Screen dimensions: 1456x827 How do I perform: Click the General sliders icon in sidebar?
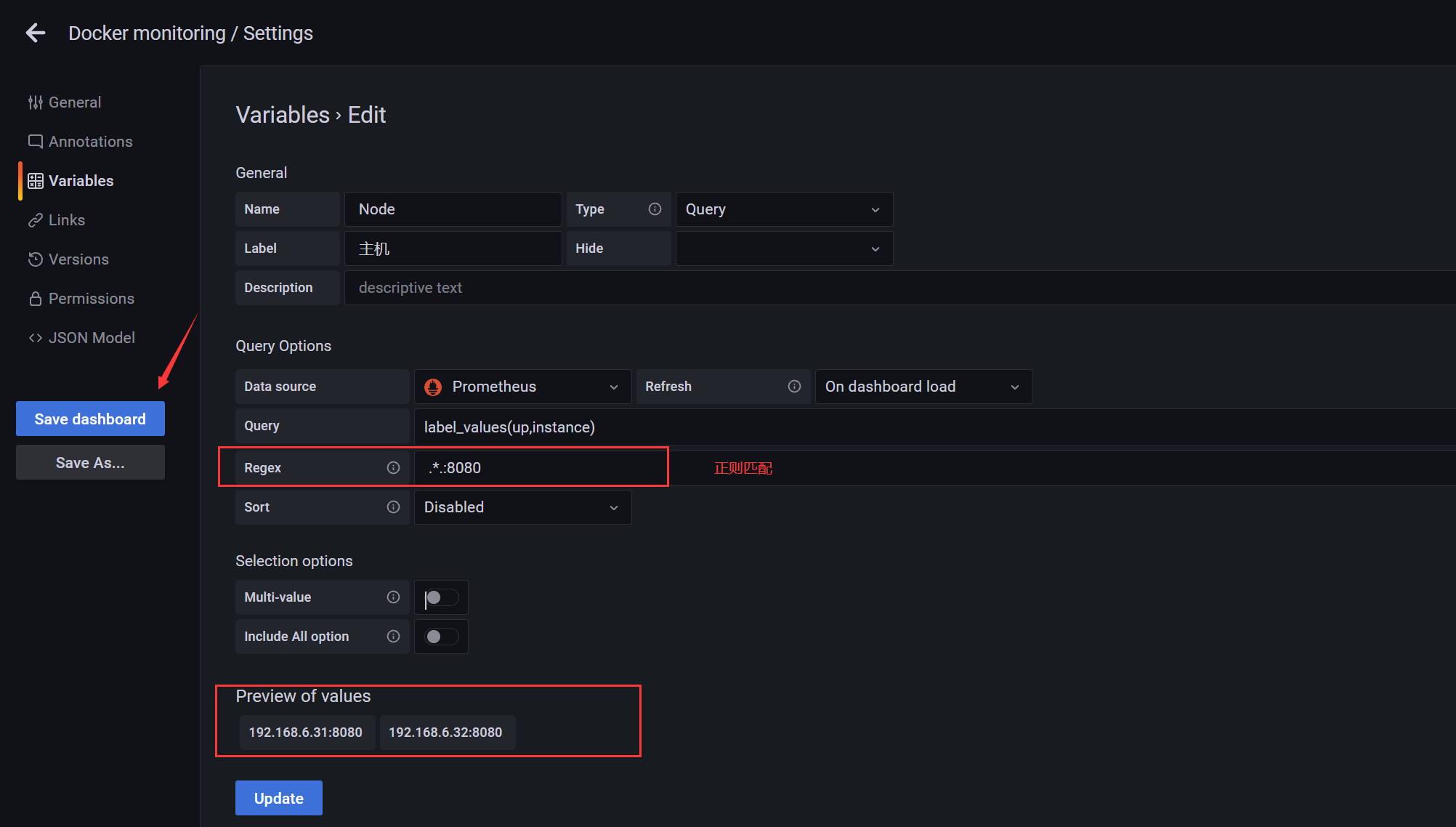click(35, 102)
